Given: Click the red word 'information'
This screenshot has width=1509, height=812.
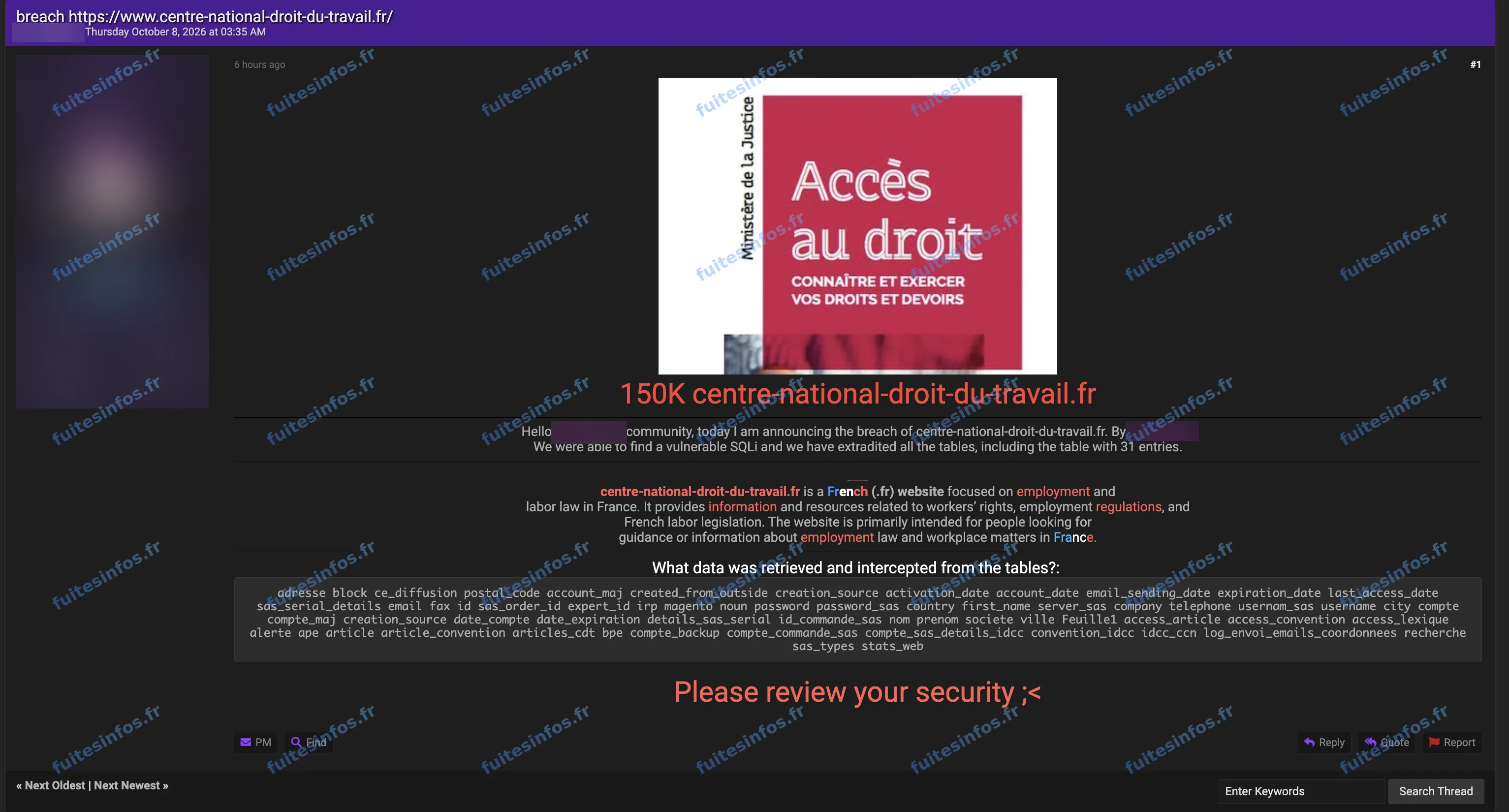Looking at the screenshot, I should [742, 507].
